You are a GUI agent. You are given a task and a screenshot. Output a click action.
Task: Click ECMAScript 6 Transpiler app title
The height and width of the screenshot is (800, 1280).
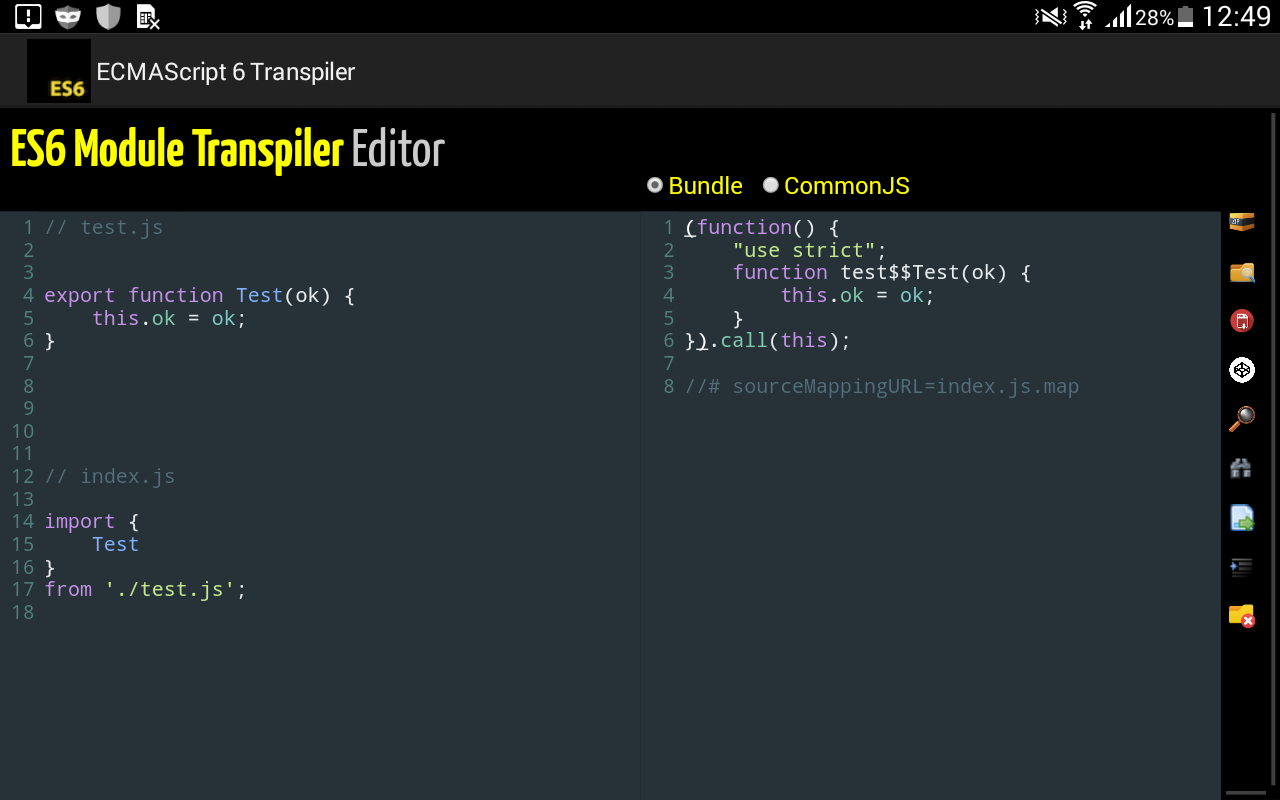pyautogui.click(x=226, y=72)
